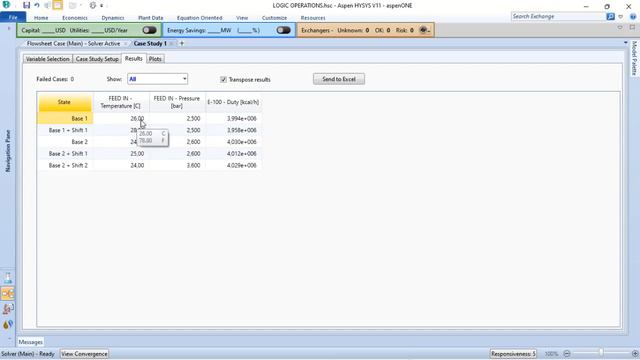Switch to the Case Study Setup tab

[x=97, y=59]
